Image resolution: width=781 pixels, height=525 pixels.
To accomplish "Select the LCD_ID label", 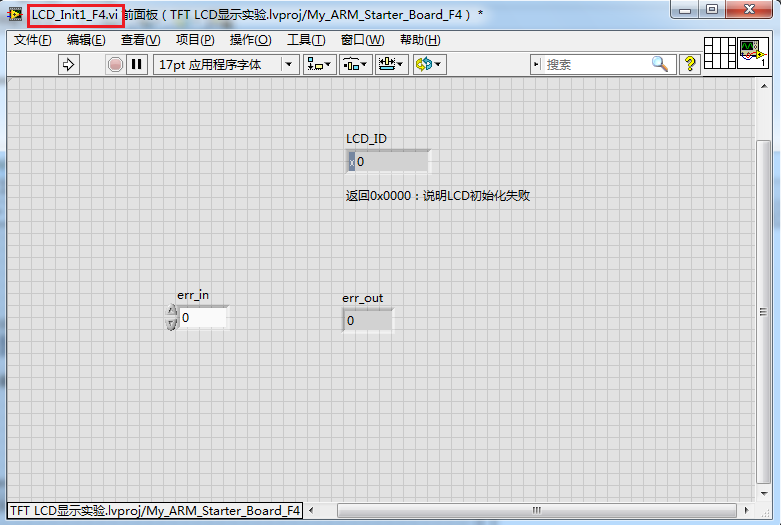I will [366, 138].
